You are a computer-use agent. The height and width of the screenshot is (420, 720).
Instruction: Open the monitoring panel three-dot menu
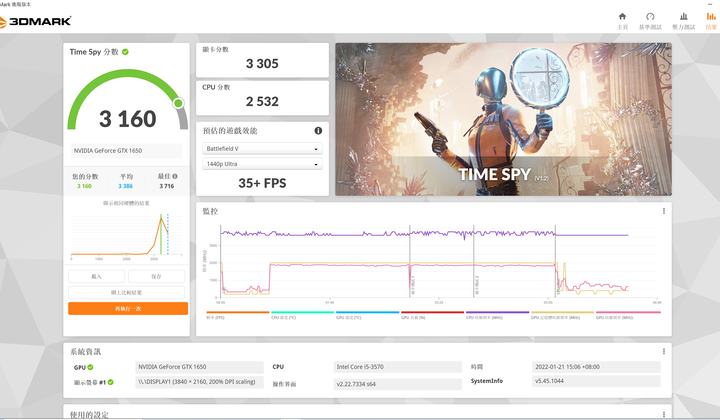[664, 211]
